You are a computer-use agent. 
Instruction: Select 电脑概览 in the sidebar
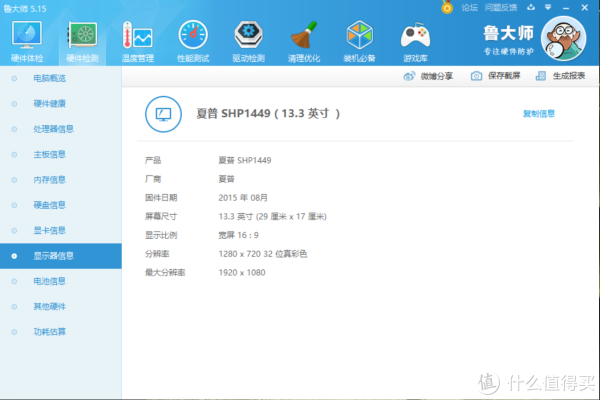coord(50,77)
